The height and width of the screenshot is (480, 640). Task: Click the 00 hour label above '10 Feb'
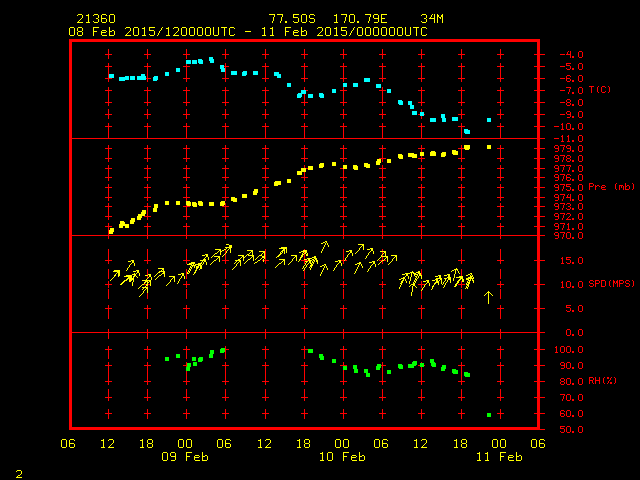(342, 443)
